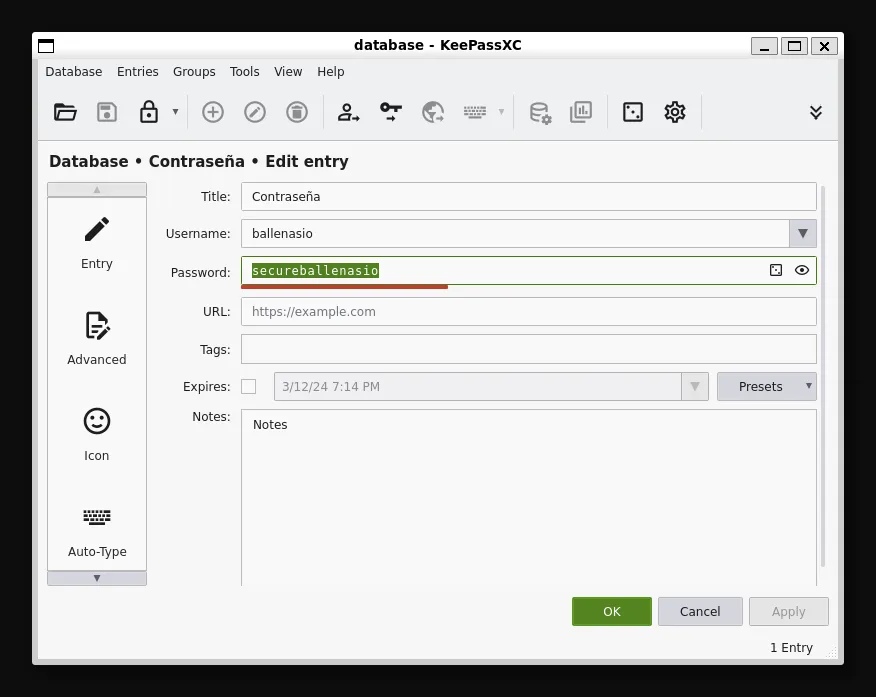Screen dimensions: 876x697
Task: Click the Username field
Action: [x=515, y=233]
